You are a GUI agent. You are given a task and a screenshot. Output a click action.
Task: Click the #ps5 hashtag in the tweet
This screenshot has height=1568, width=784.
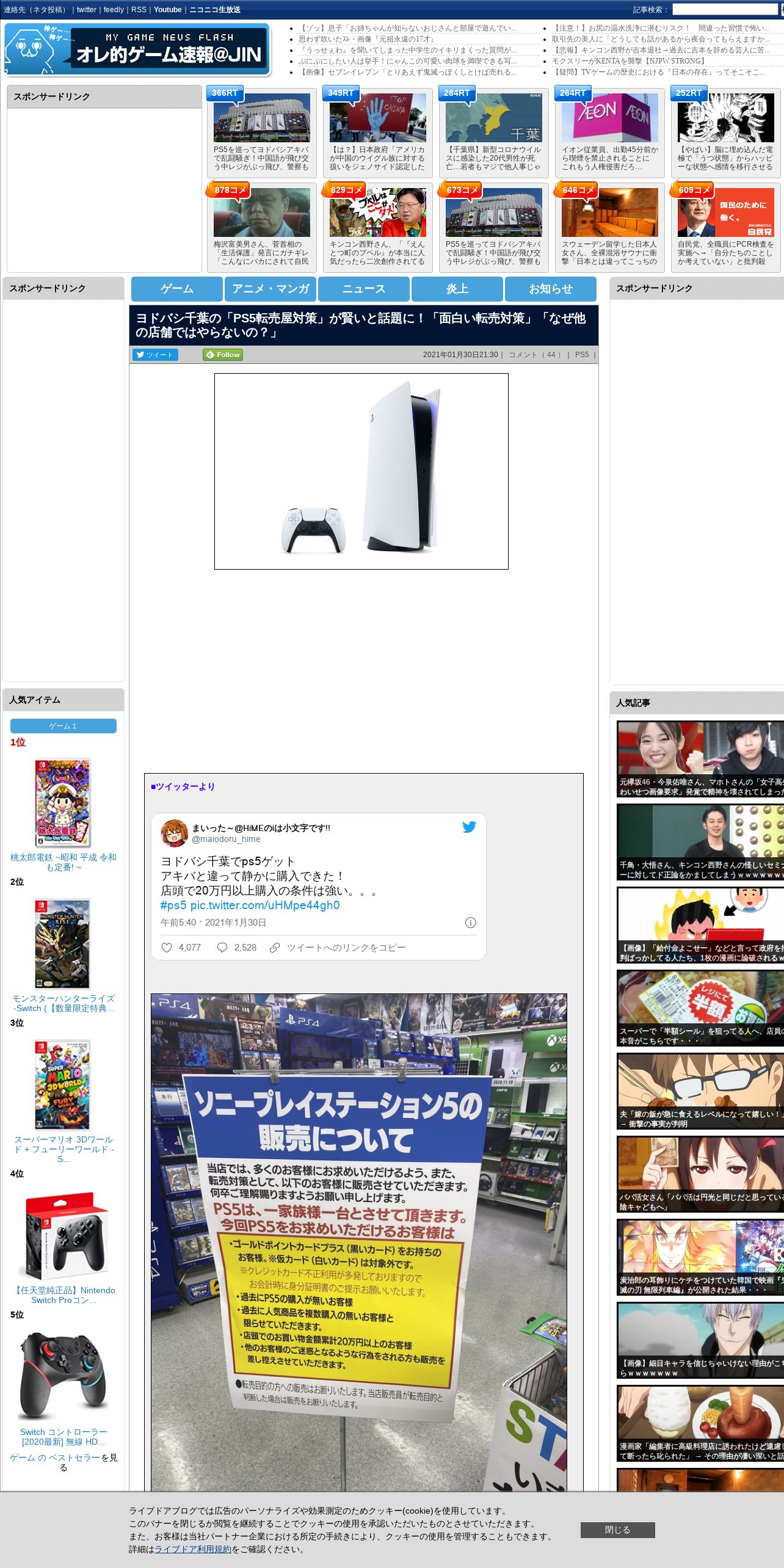tap(173, 905)
